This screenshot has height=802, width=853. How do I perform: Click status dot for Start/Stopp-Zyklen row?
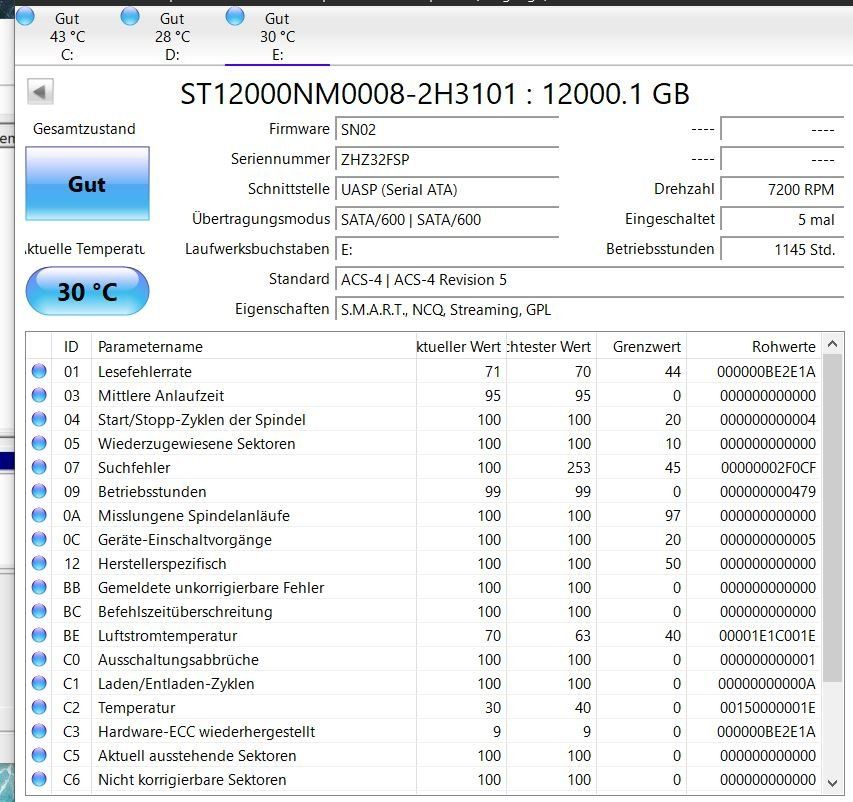coord(39,419)
